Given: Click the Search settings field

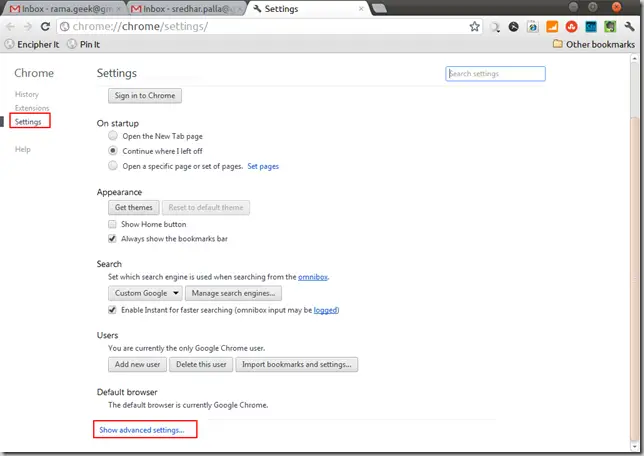Looking at the screenshot, I should coord(495,74).
